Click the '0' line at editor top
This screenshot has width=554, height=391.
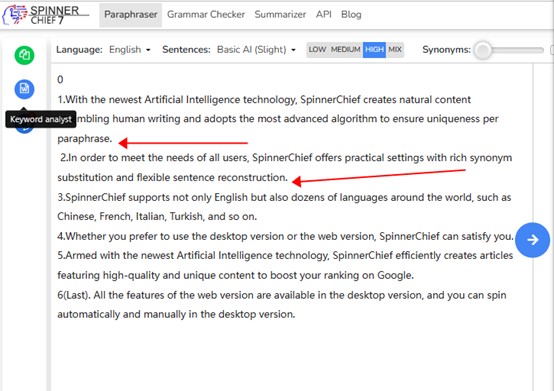coord(60,79)
